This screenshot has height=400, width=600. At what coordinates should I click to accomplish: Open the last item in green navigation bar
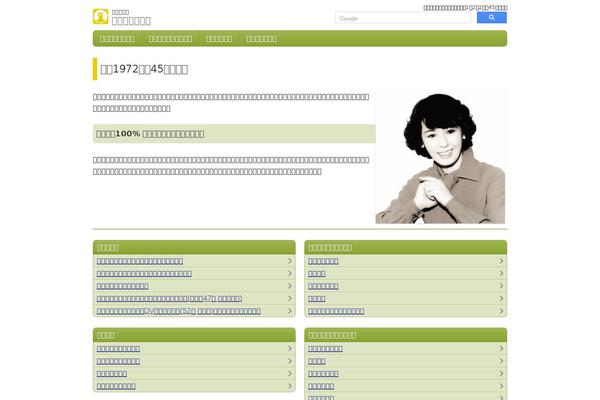[261, 39]
